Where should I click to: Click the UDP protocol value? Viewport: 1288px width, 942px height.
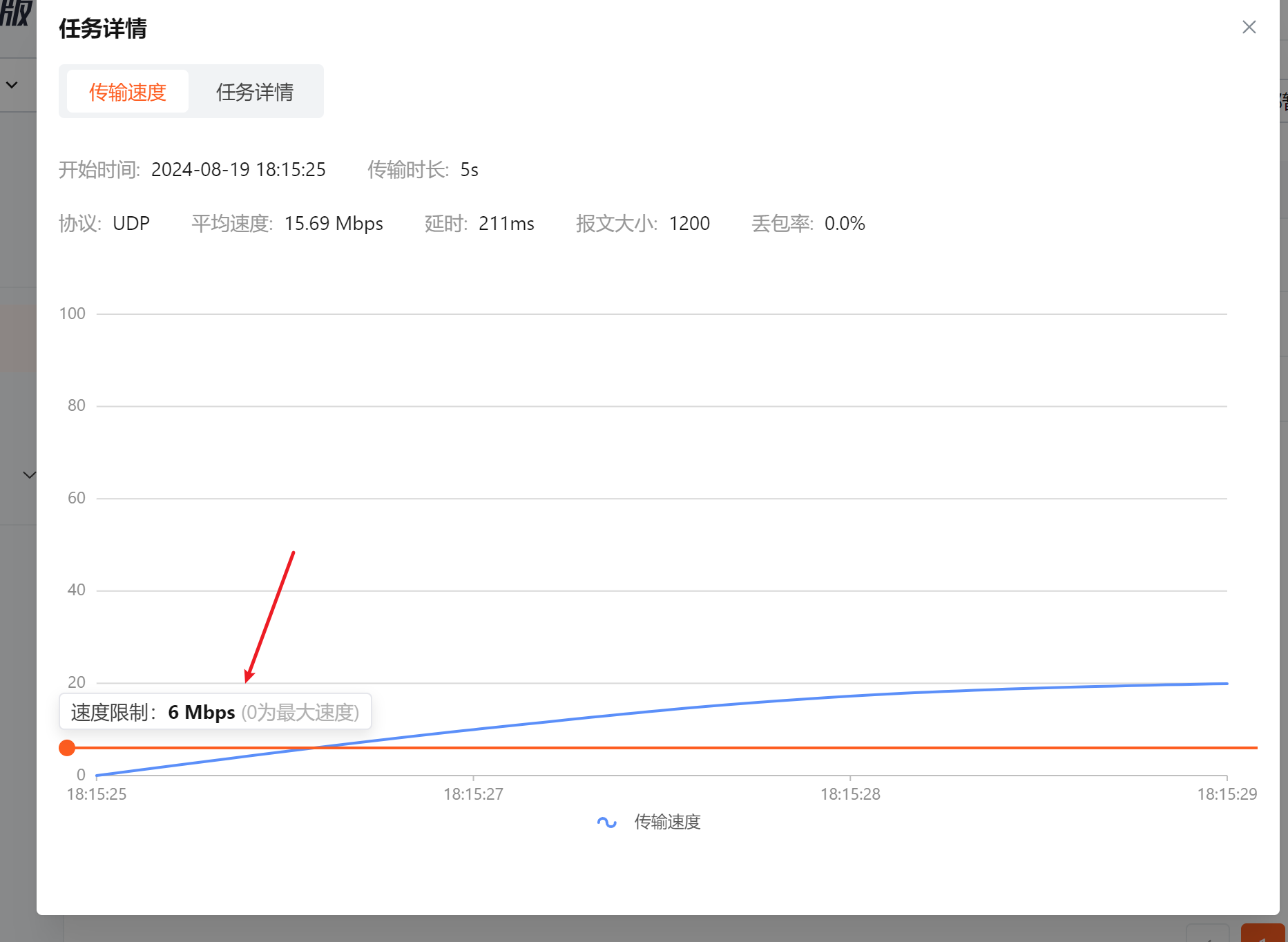(131, 224)
